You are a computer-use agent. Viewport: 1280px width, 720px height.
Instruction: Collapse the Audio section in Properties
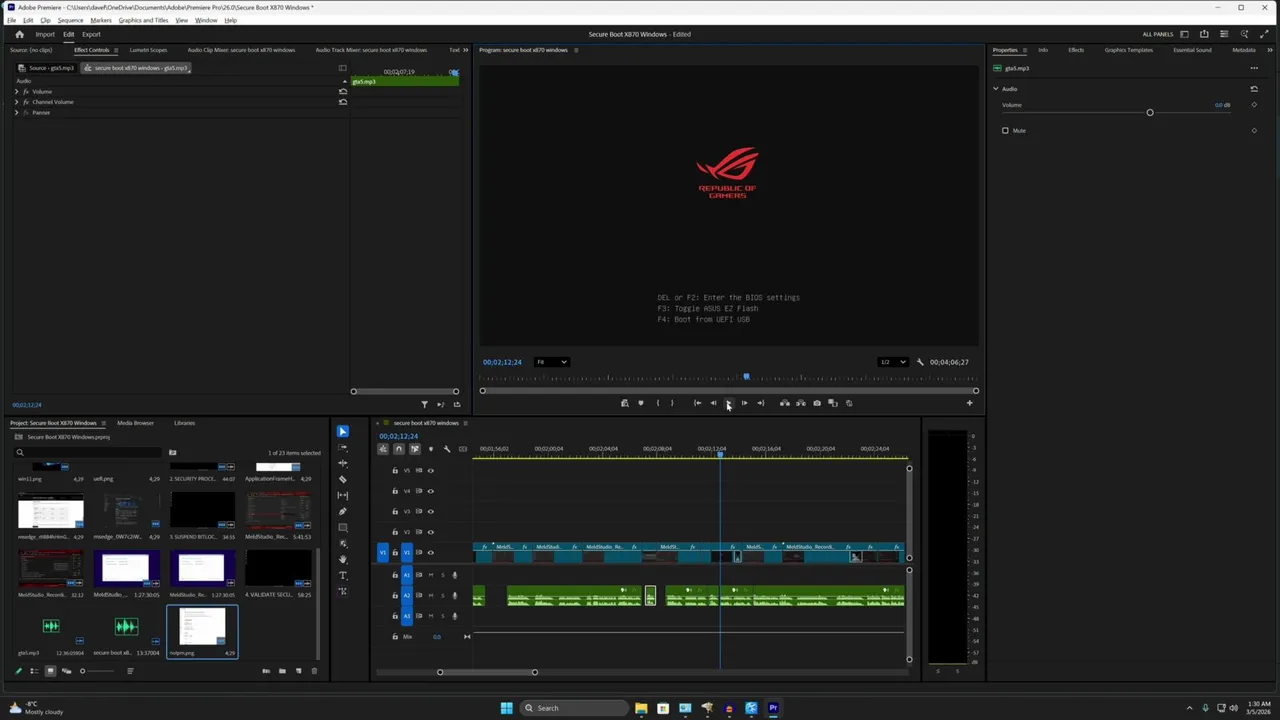[x=996, y=89]
